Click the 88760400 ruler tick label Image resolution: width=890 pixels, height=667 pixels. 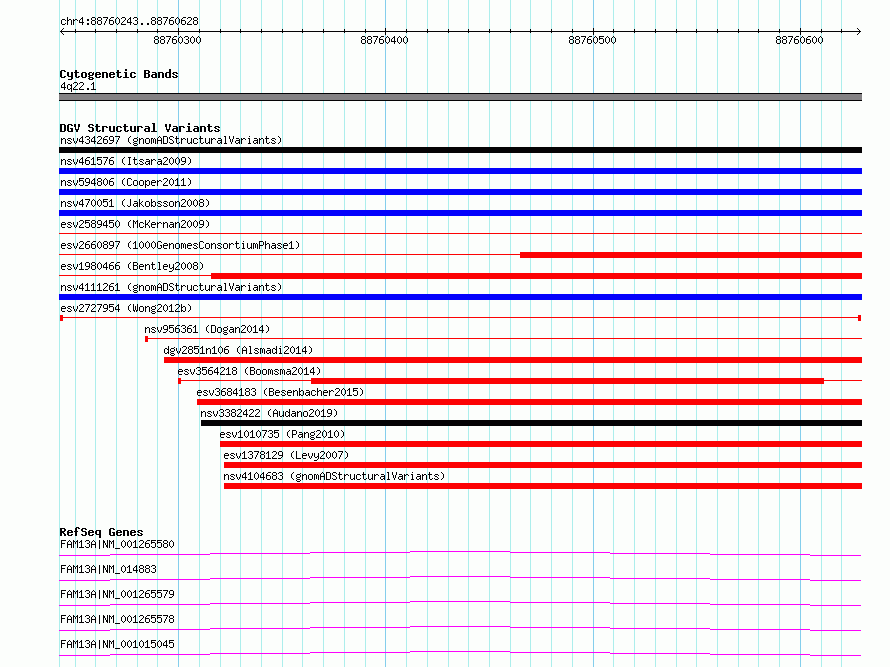384,40
